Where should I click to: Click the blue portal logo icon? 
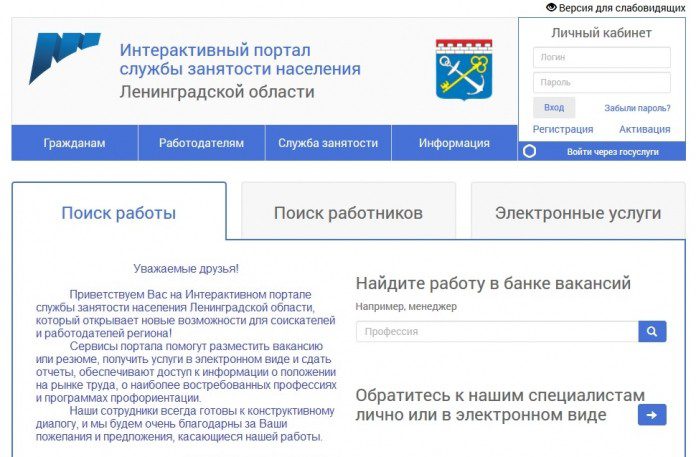(64, 58)
